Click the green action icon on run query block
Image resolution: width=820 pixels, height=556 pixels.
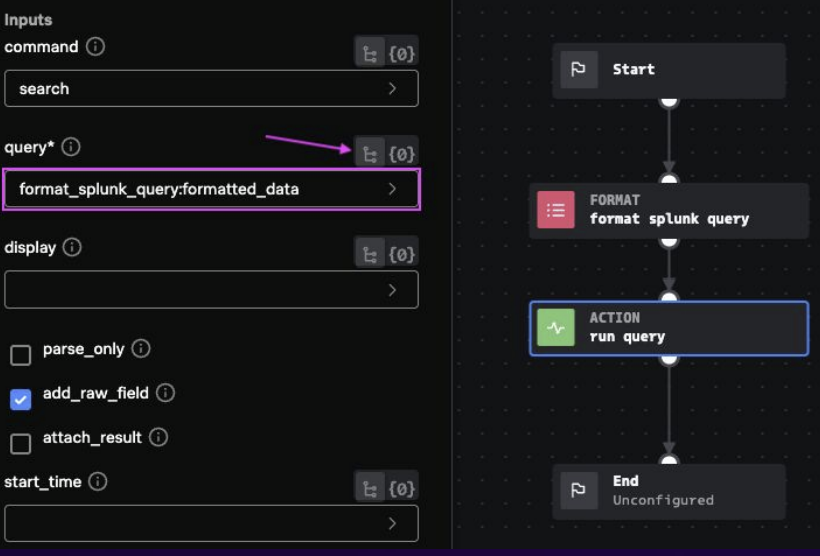click(x=556, y=328)
